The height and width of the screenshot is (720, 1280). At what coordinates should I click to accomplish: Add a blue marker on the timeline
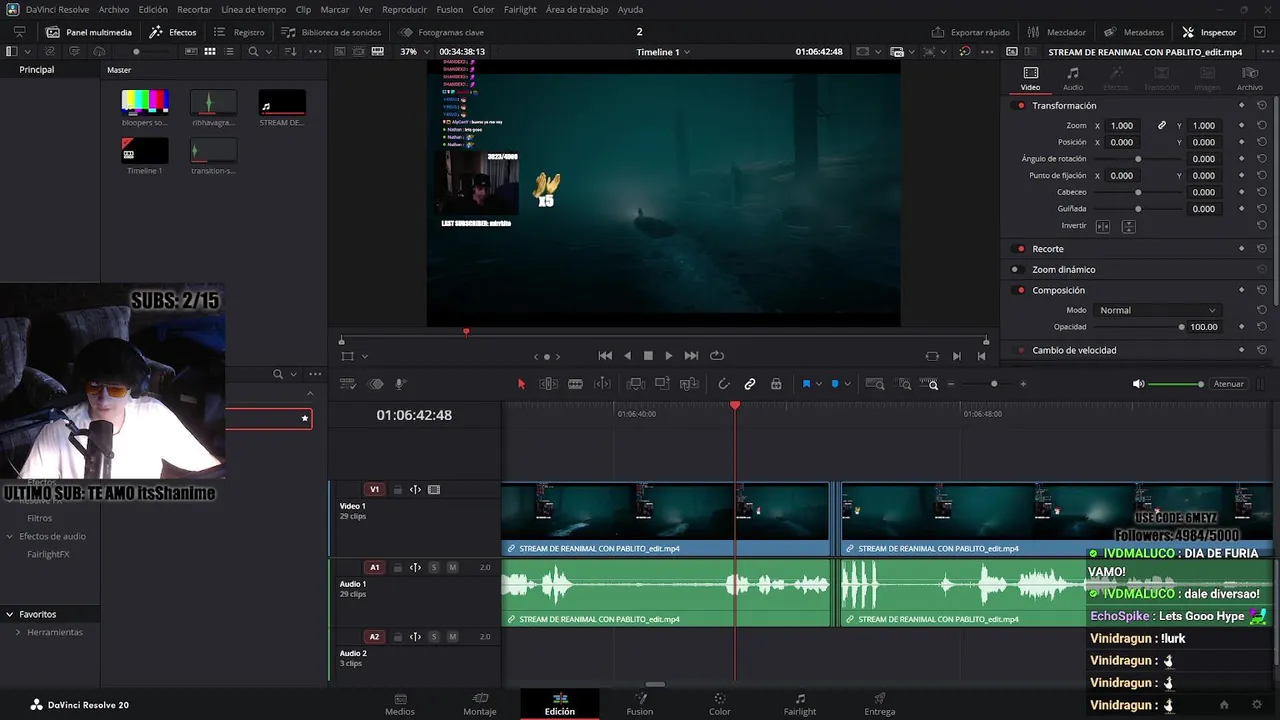point(835,384)
